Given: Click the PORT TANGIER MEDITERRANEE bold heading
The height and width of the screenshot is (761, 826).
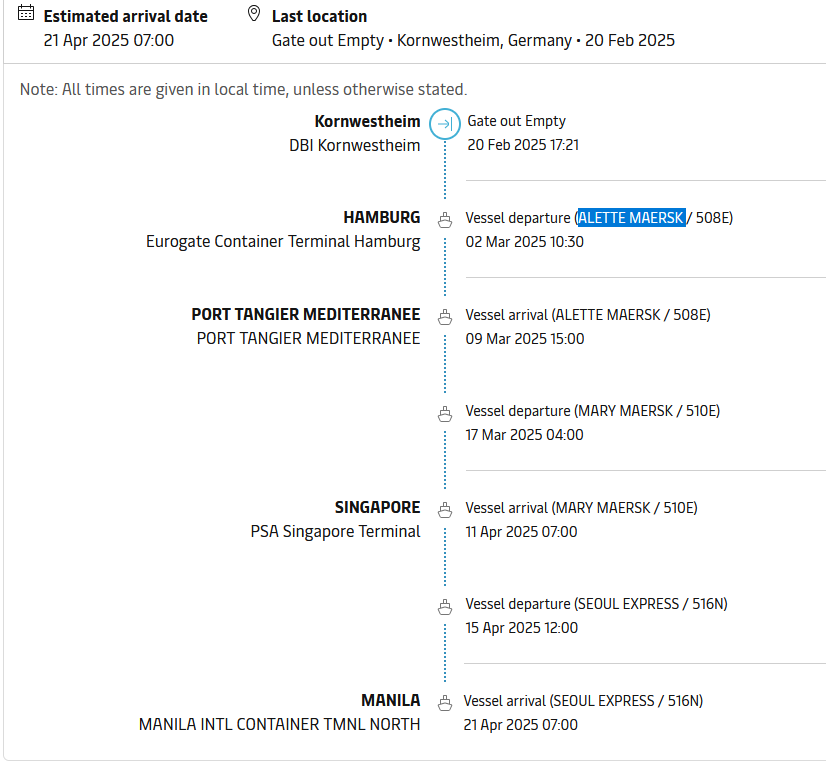Looking at the screenshot, I should coord(306,314).
